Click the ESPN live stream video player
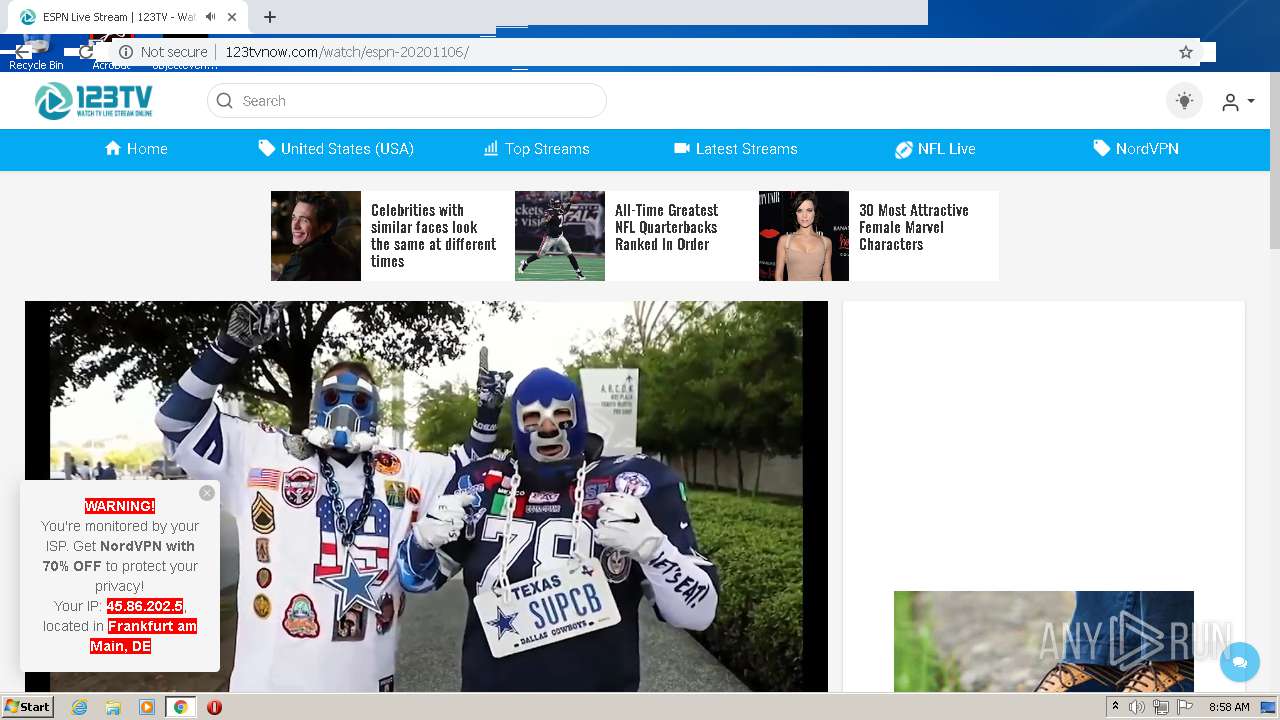 [x=426, y=497]
